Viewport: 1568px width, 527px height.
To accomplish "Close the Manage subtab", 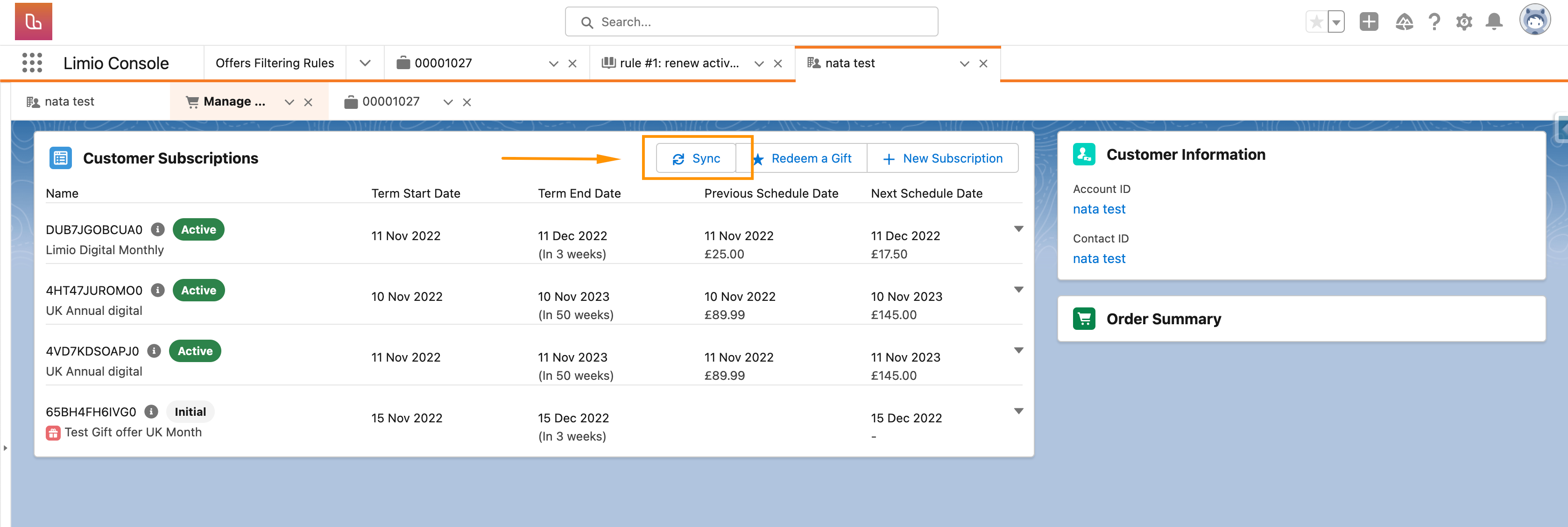I will click(308, 102).
